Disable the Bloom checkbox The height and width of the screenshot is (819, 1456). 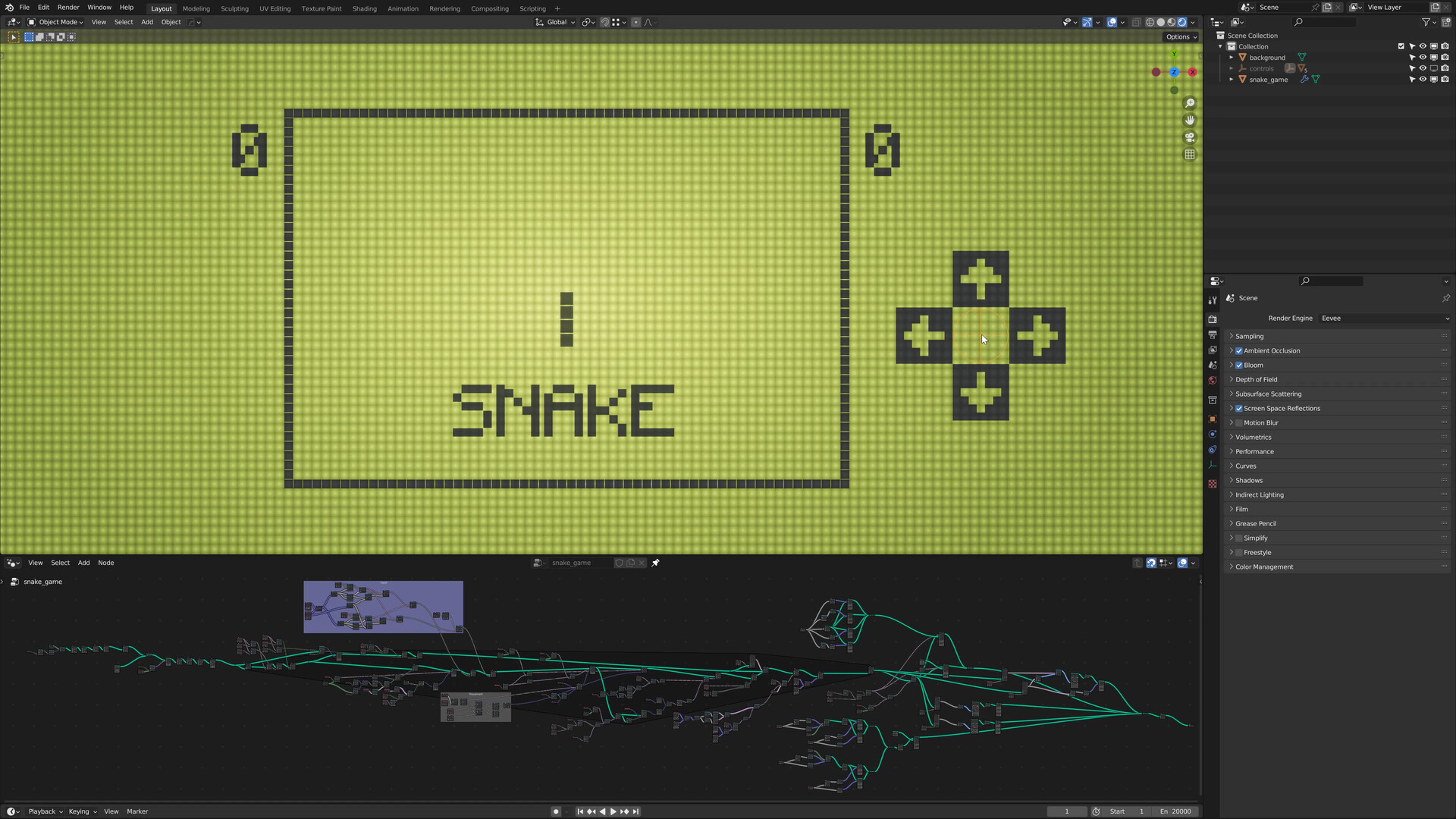point(1238,365)
